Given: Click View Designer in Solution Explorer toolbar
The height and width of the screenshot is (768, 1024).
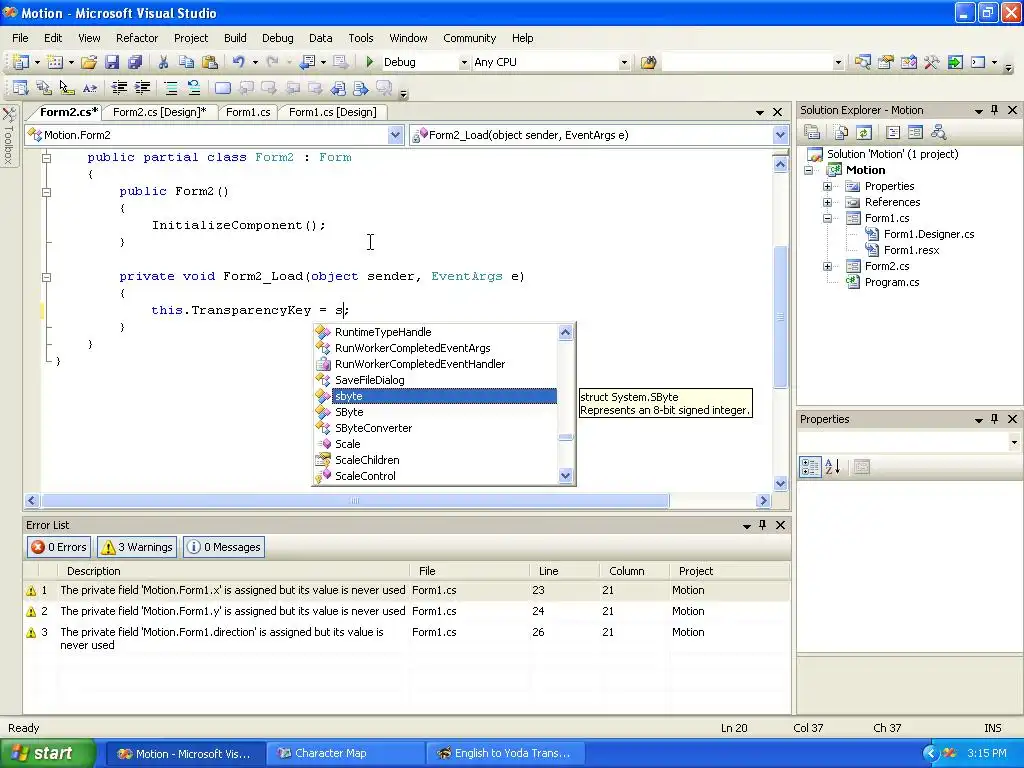Looking at the screenshot, I should (916, 133).
